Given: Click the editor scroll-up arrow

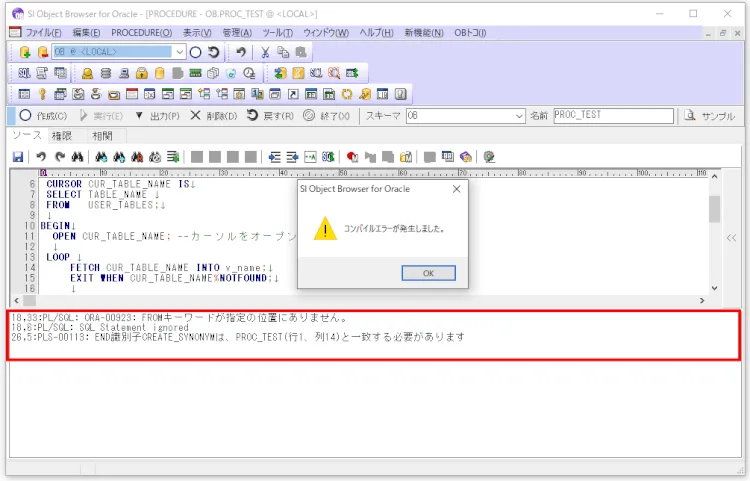Looking at the screenshot, I should coord(715,176).
